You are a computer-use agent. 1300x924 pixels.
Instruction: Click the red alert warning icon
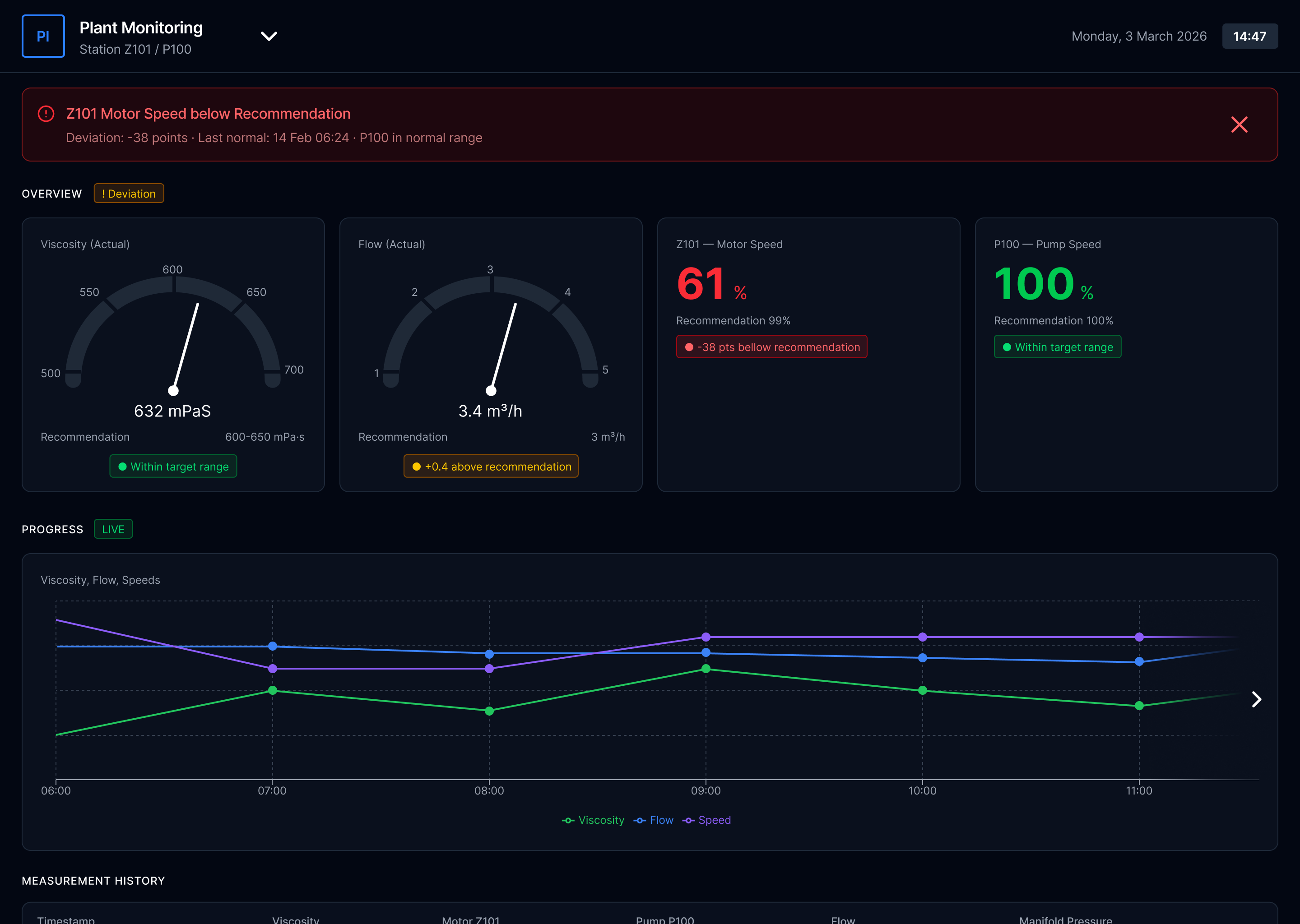[46, 114]
